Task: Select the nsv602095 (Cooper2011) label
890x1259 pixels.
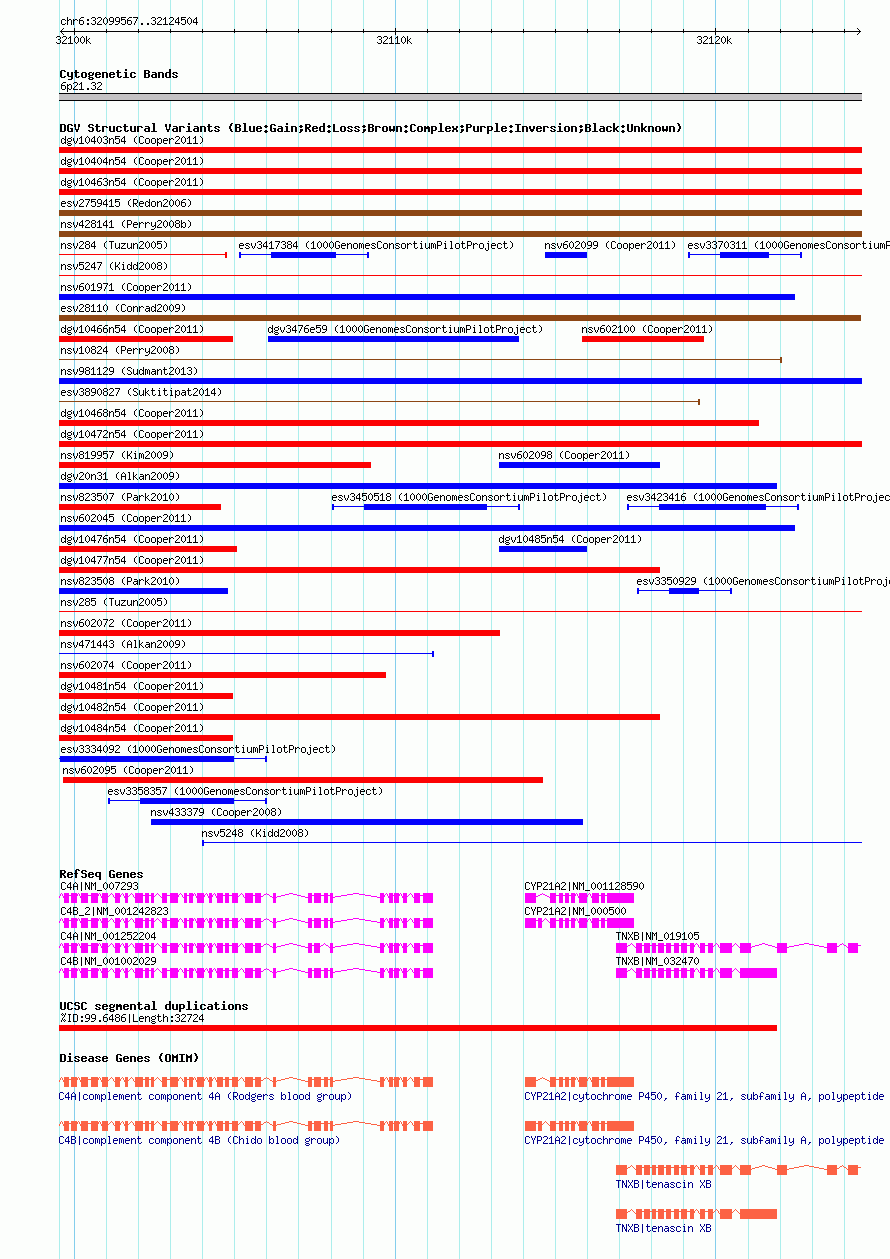Action: click(x=129, y=770)
